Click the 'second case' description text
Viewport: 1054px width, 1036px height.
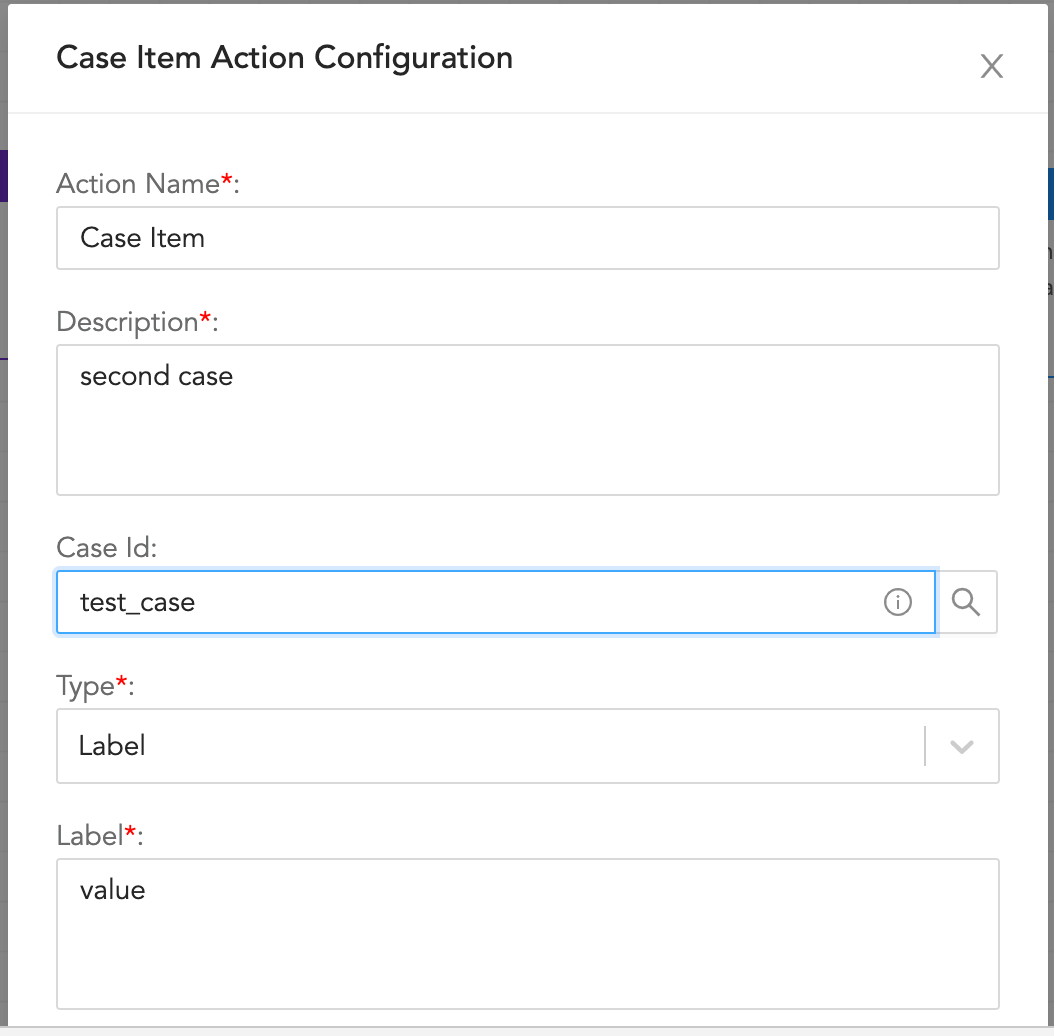coord(156,376)
